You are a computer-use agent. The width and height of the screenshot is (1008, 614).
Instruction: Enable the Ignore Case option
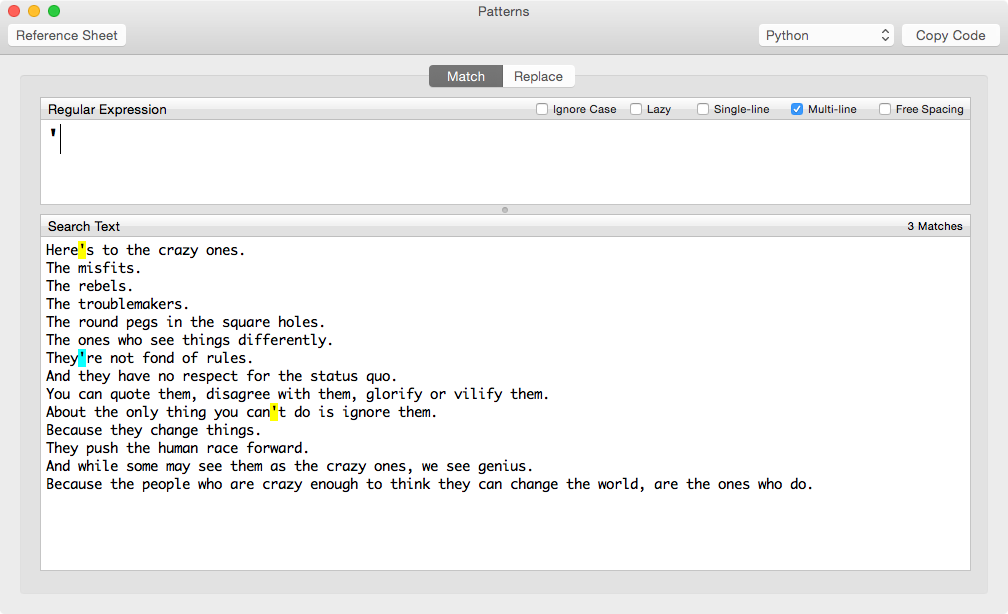tap(542, 109)
